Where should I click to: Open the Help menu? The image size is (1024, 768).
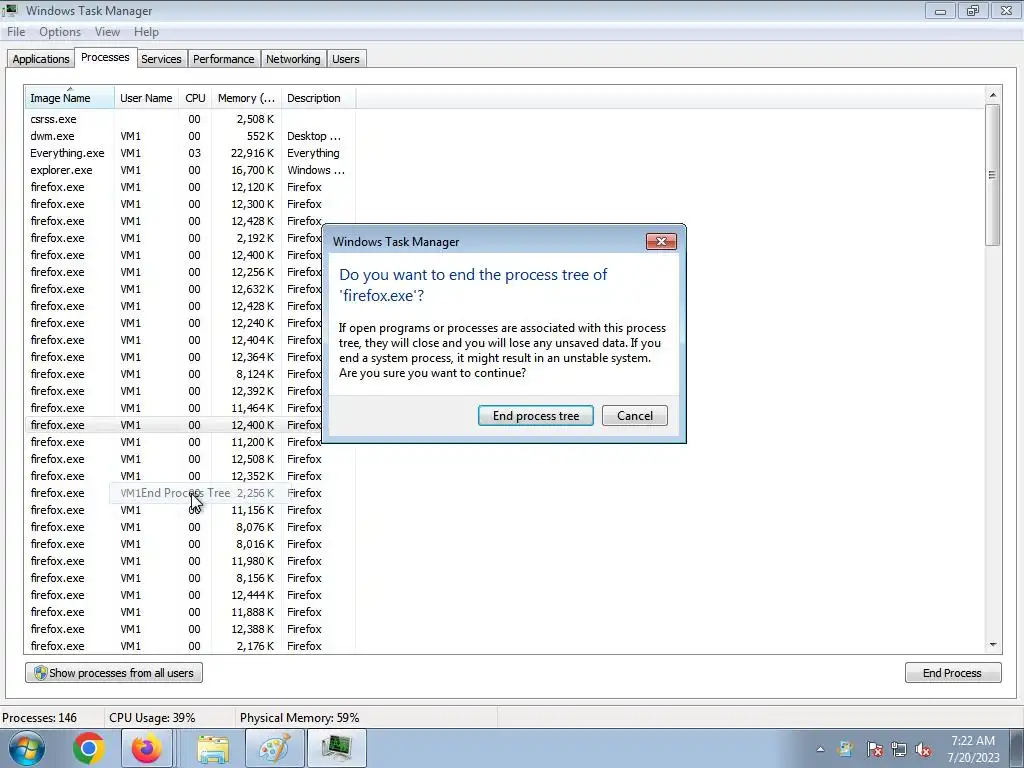(146, 32)
